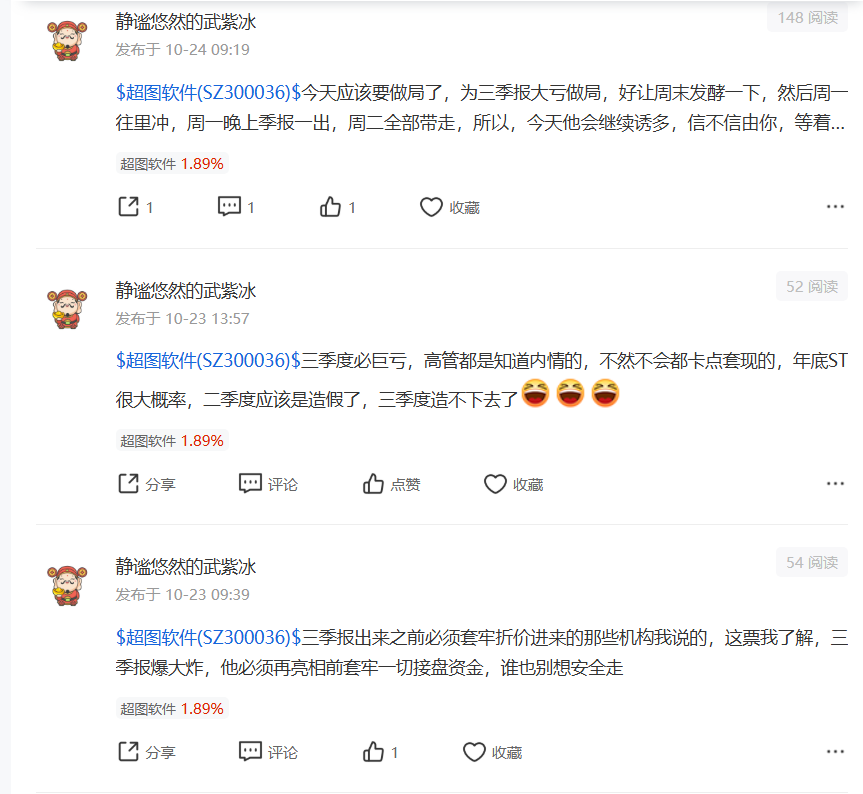Open more options for 10-23 13:57 post
The image size is (863, 794).
(835, 484)
